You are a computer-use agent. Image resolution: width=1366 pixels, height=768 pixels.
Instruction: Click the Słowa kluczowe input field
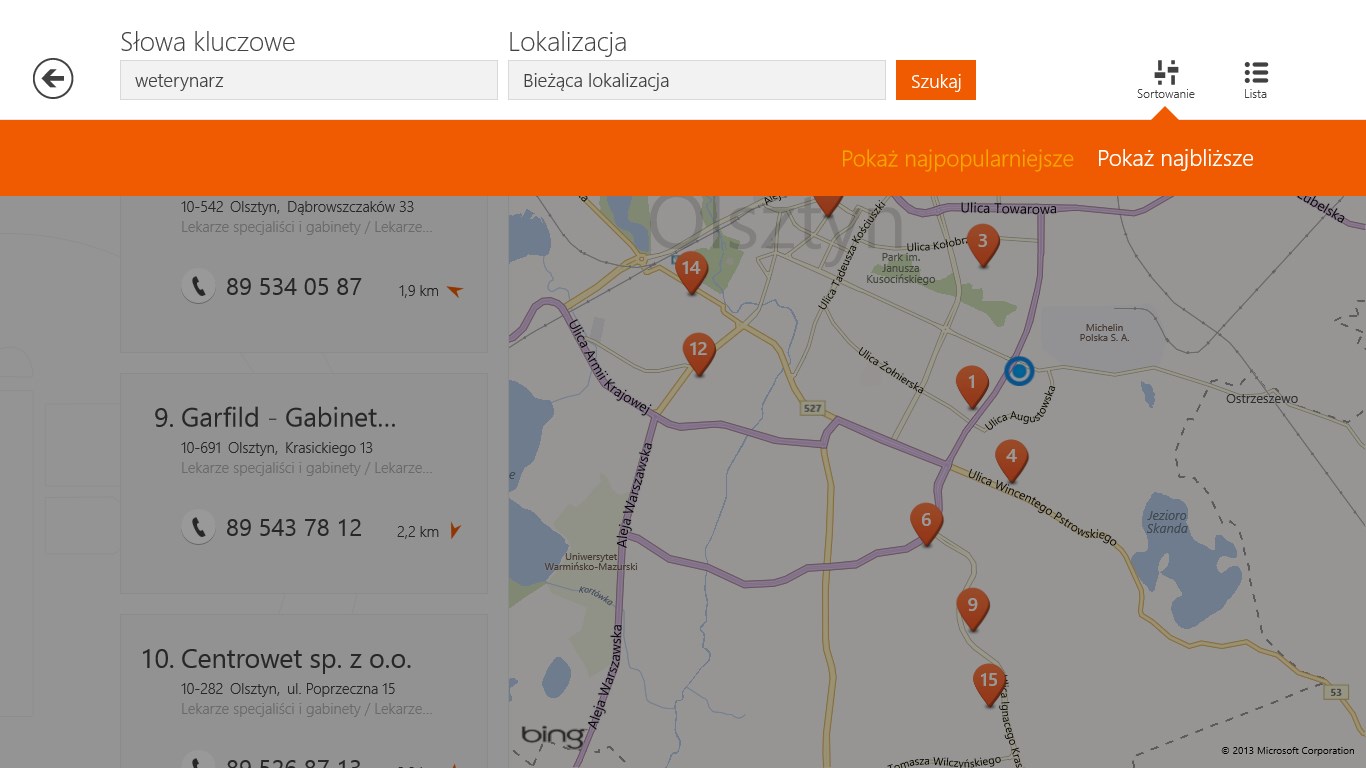[x=307, y=80]
